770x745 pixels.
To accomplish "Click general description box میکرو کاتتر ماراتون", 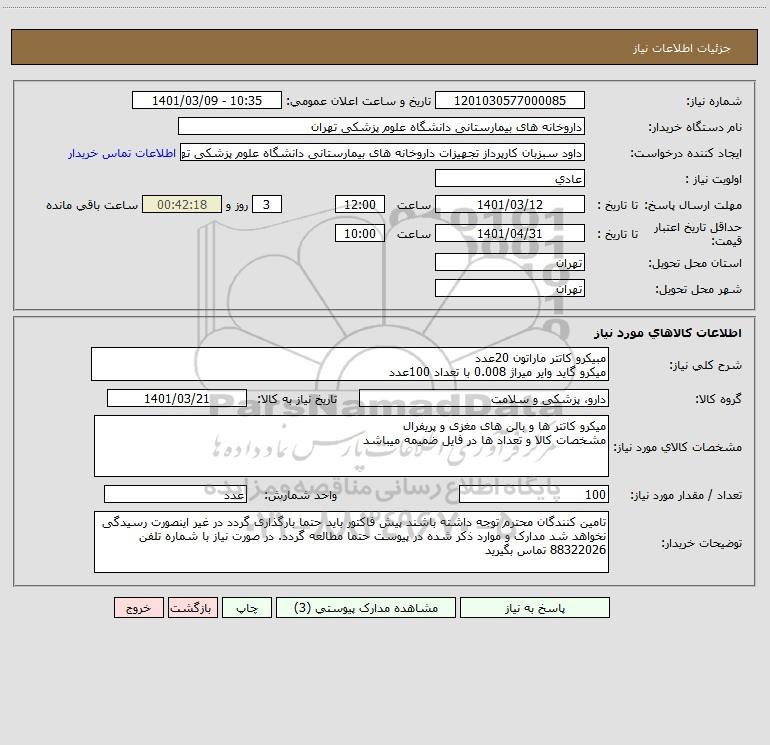I will coord(350,364).
